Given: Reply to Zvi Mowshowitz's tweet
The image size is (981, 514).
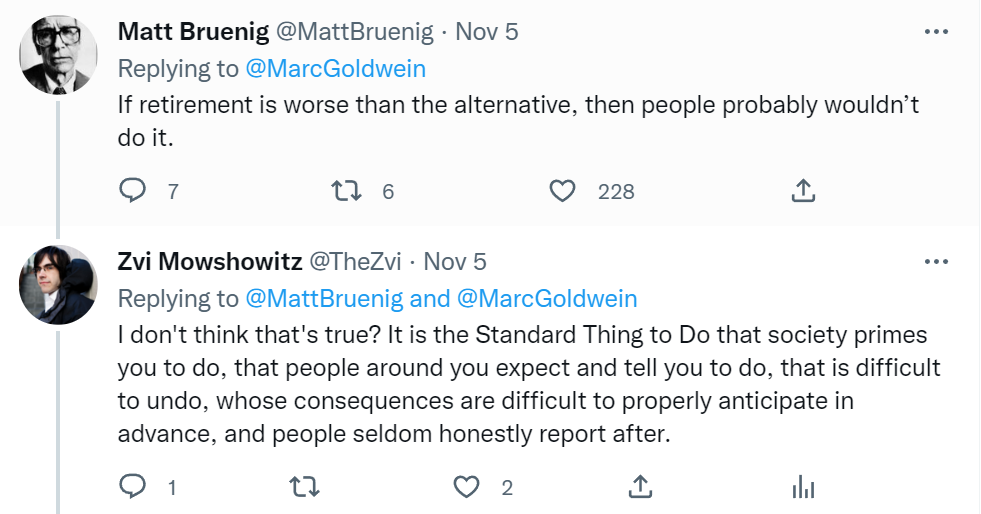Looking at the screenshot, I should click(x=133, y=487).
